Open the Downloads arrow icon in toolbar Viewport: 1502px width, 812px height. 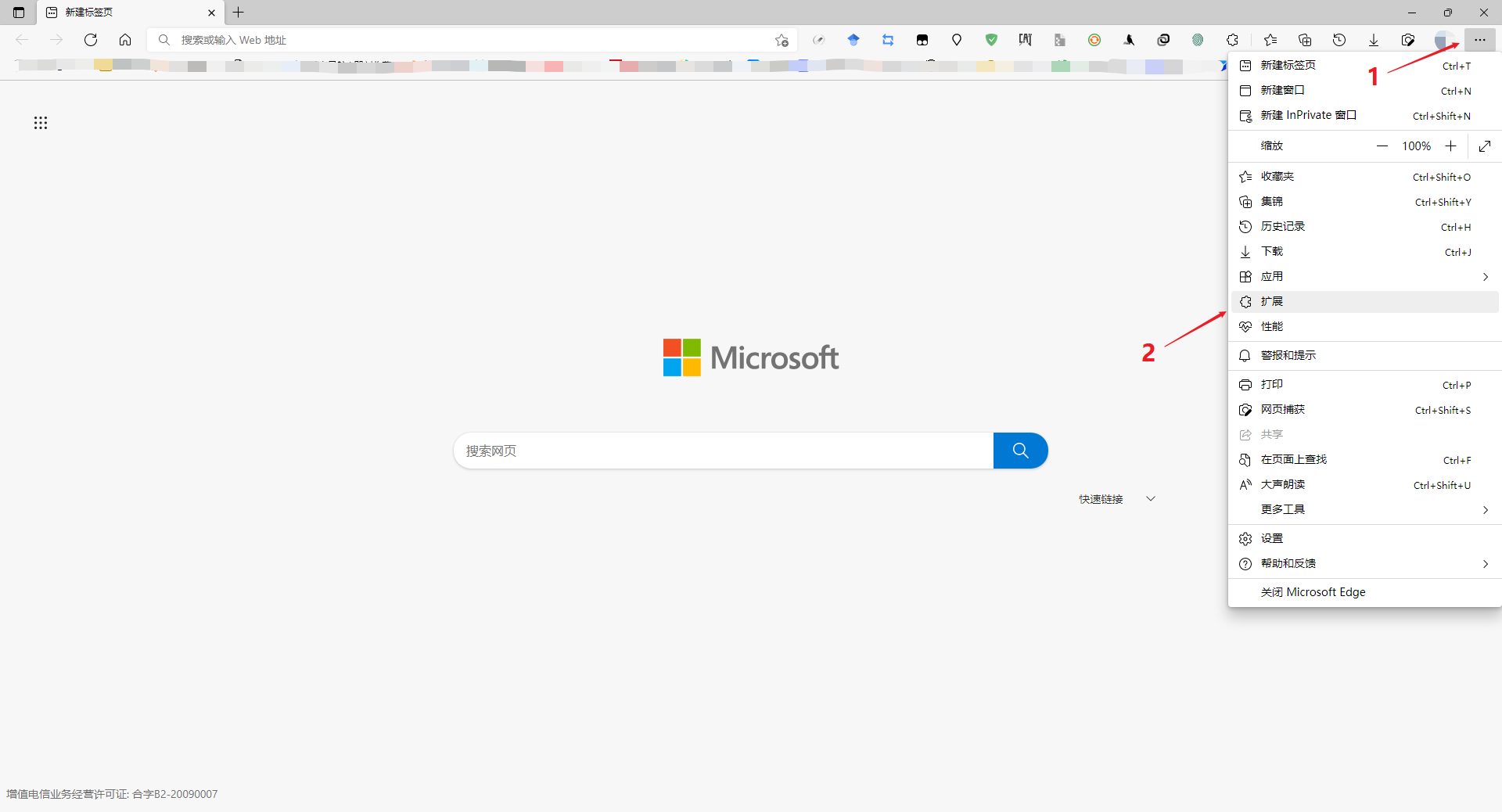[x=1374, y=40]
